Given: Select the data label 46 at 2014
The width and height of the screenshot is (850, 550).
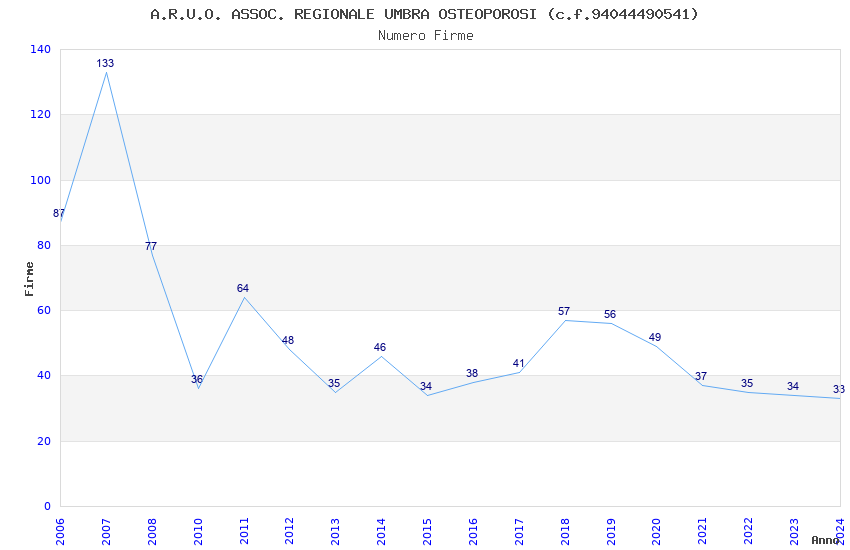Looking at the screenshot, I should coord(379,347).
